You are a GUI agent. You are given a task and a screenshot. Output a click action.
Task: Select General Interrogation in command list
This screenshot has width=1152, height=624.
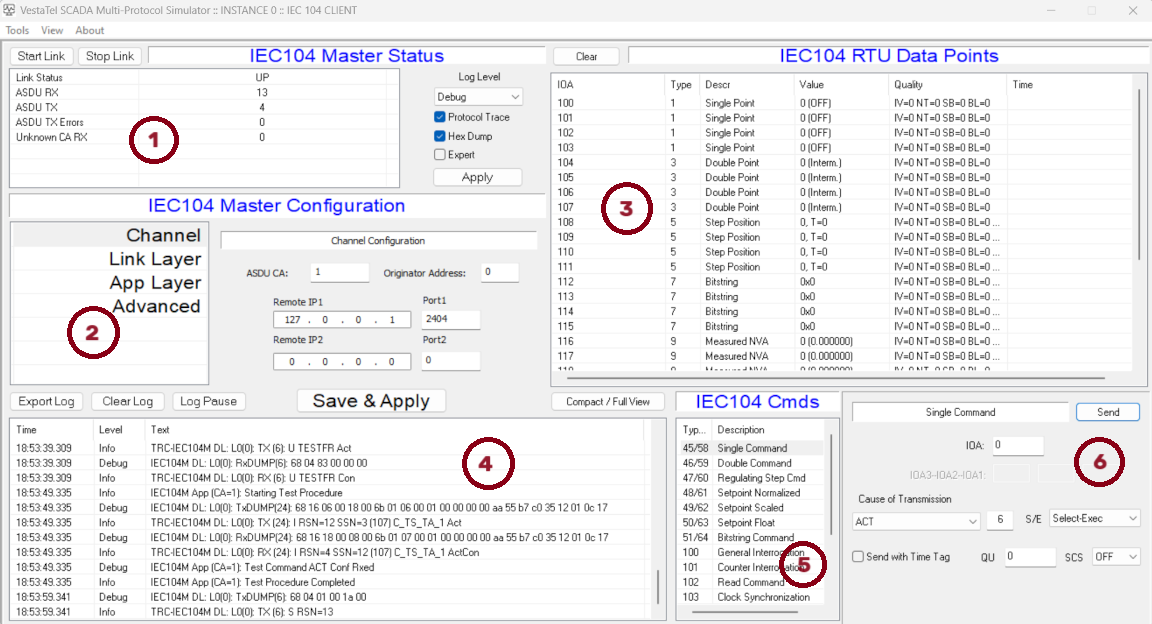tap(759, 552)
